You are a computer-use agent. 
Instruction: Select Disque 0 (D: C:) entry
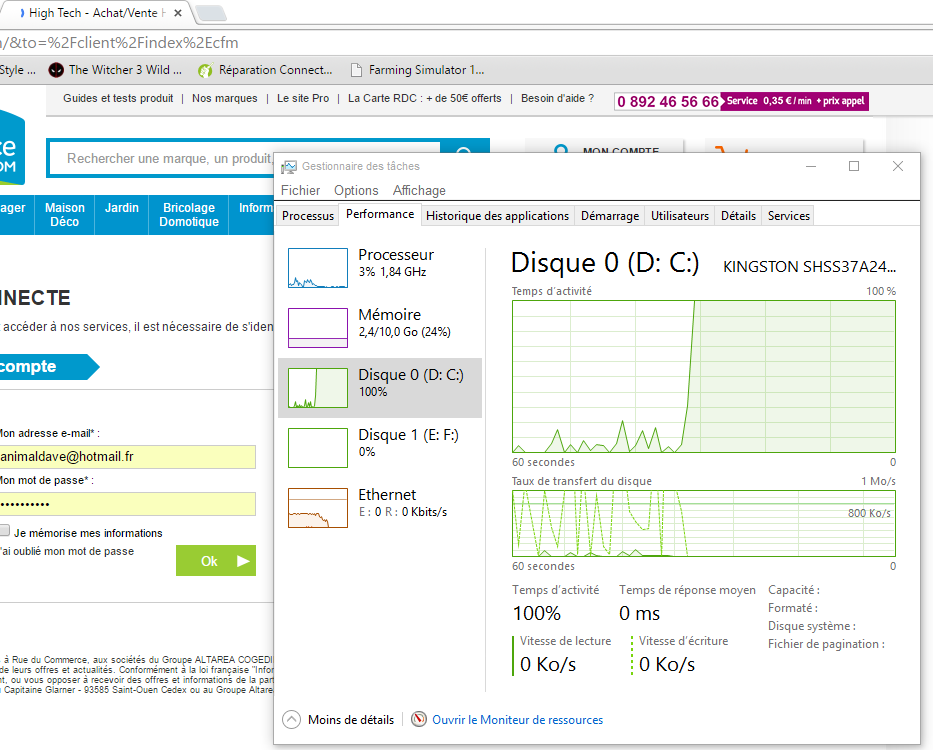(x=380, y=388)
